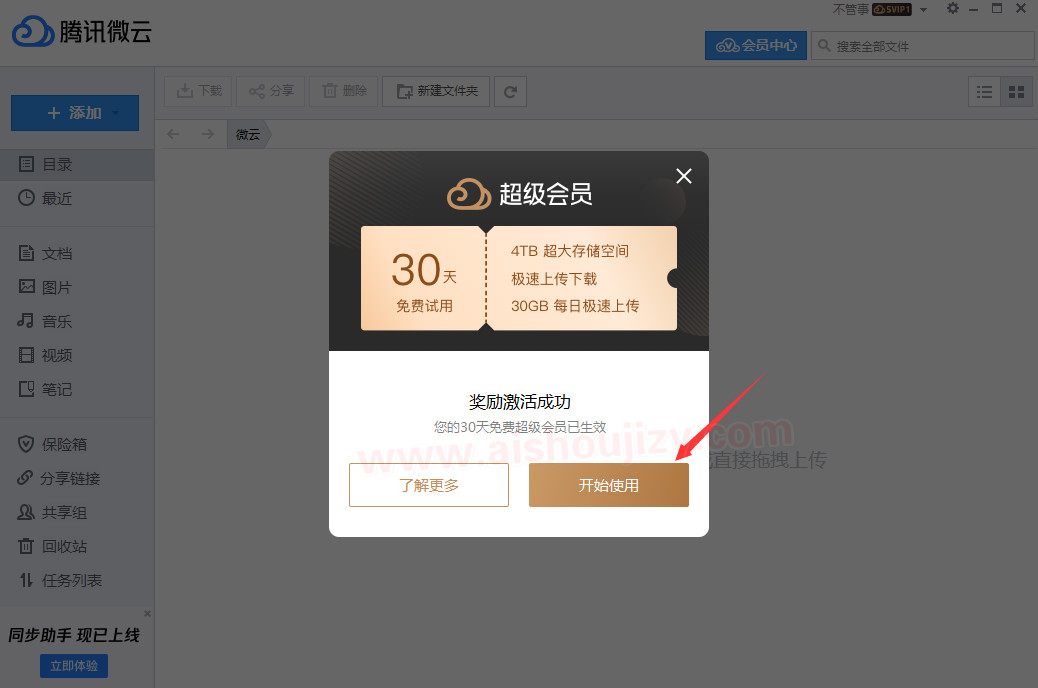Open the settings gear icon in title bar
This screenshot has height=688, width=1038.
[953, 9]
